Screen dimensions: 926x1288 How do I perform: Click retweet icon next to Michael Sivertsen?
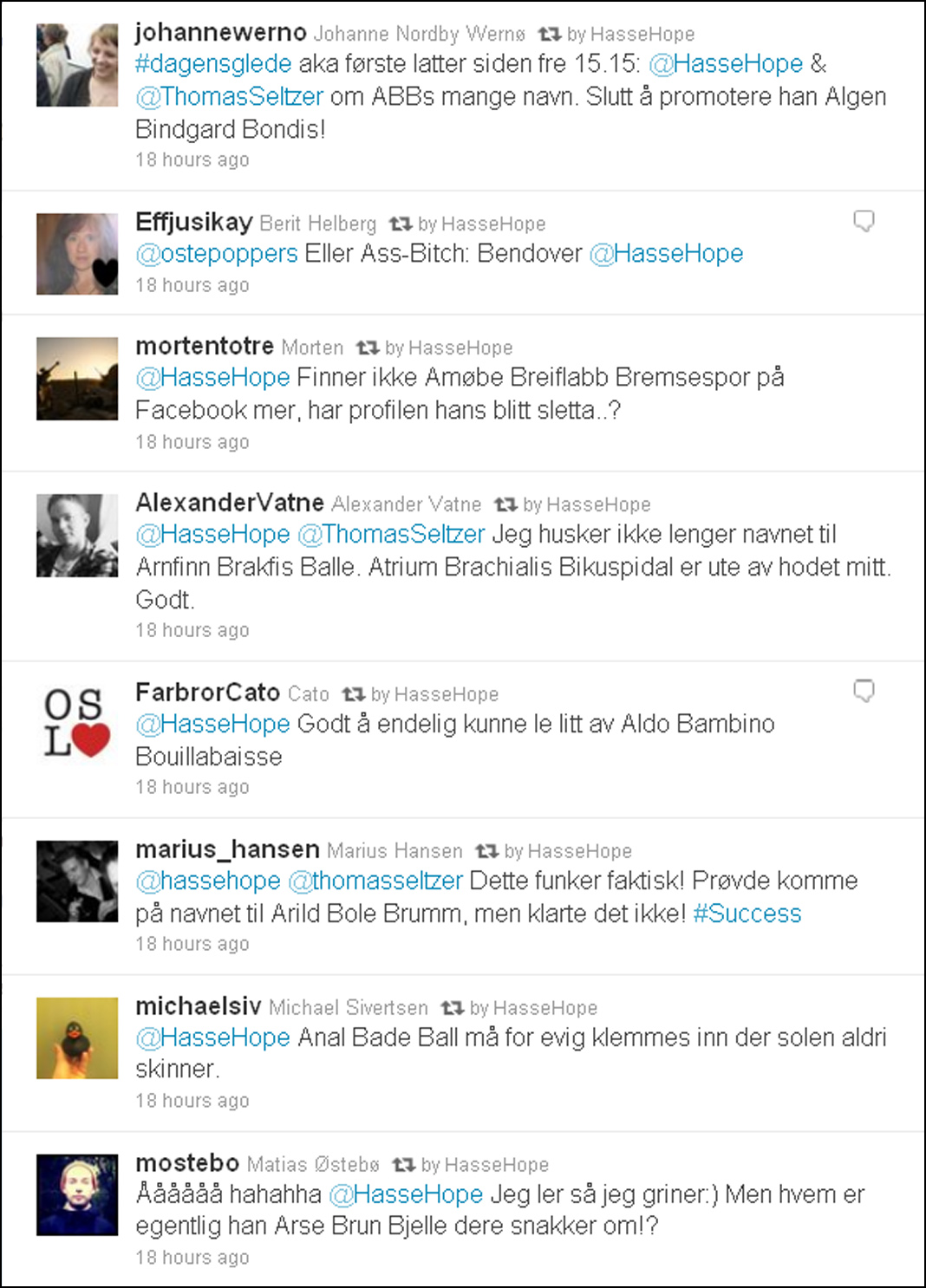point(452,1008)
